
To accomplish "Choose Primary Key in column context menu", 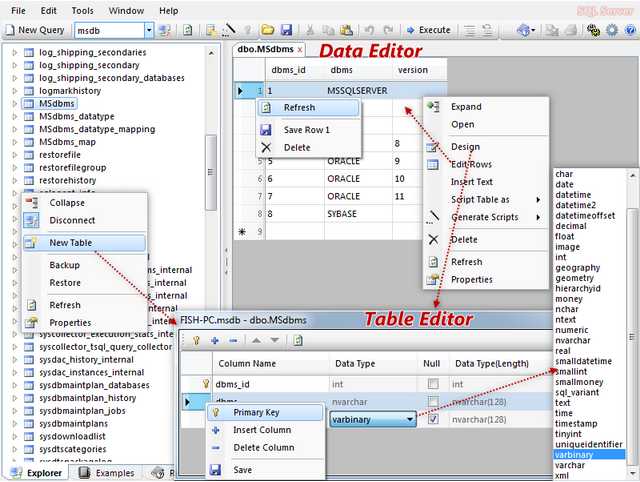I will click(265, 412).
